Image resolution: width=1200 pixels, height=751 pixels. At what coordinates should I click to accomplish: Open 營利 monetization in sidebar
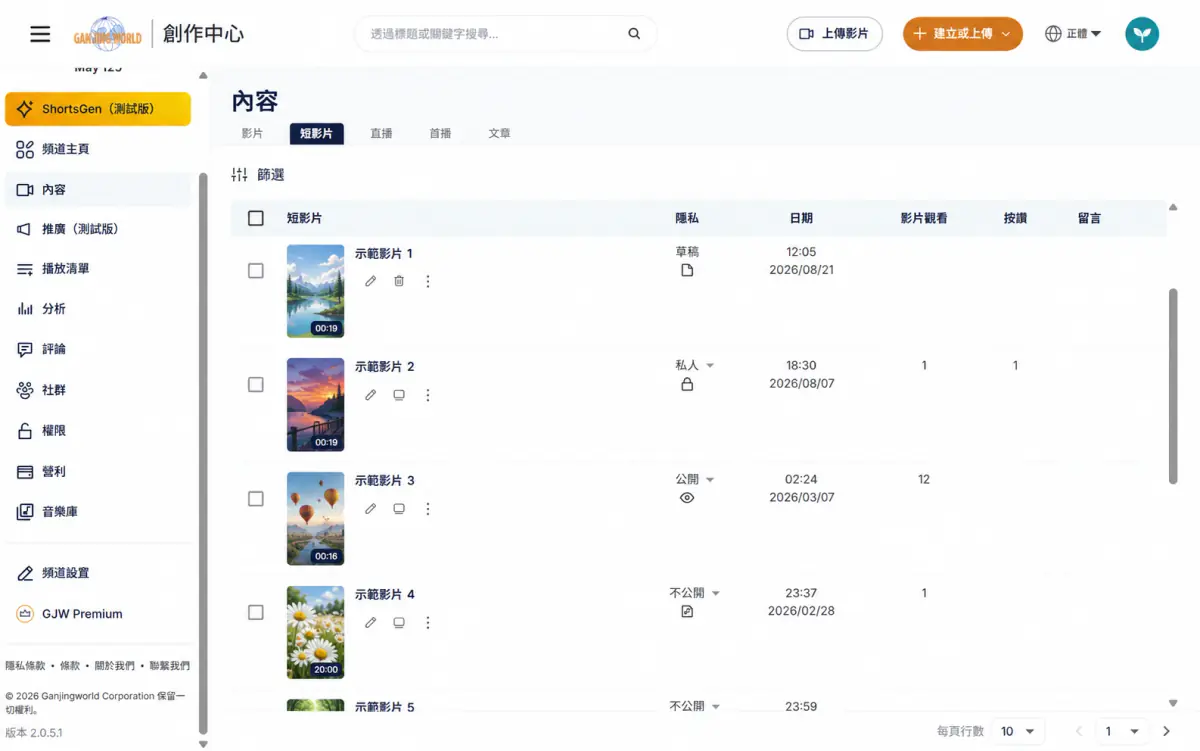coord(97,472)
